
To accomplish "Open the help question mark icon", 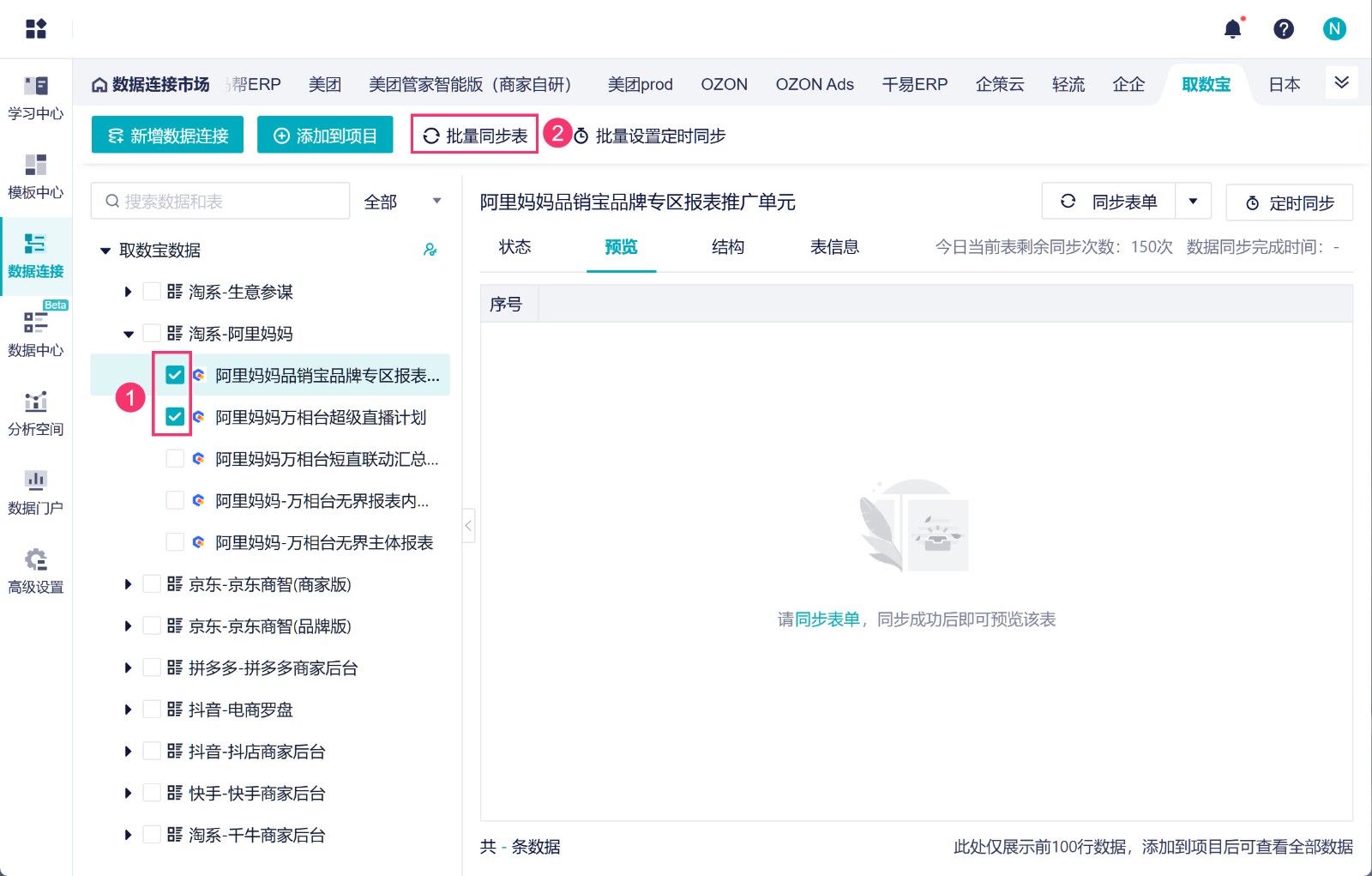I will pos(1284,29).
